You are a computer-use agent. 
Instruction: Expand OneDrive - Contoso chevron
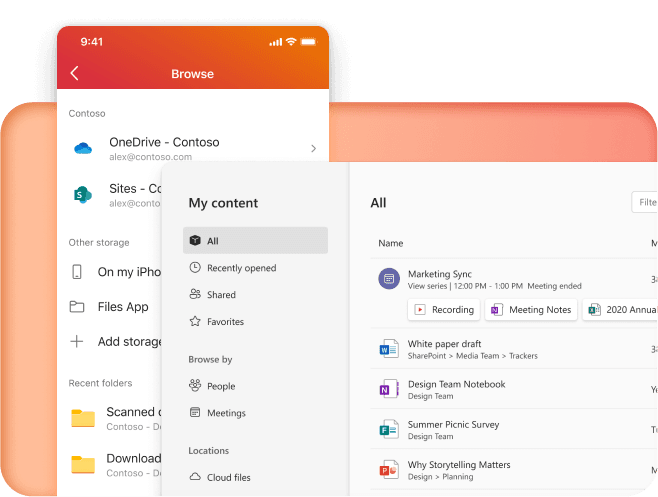click(313, 148)
